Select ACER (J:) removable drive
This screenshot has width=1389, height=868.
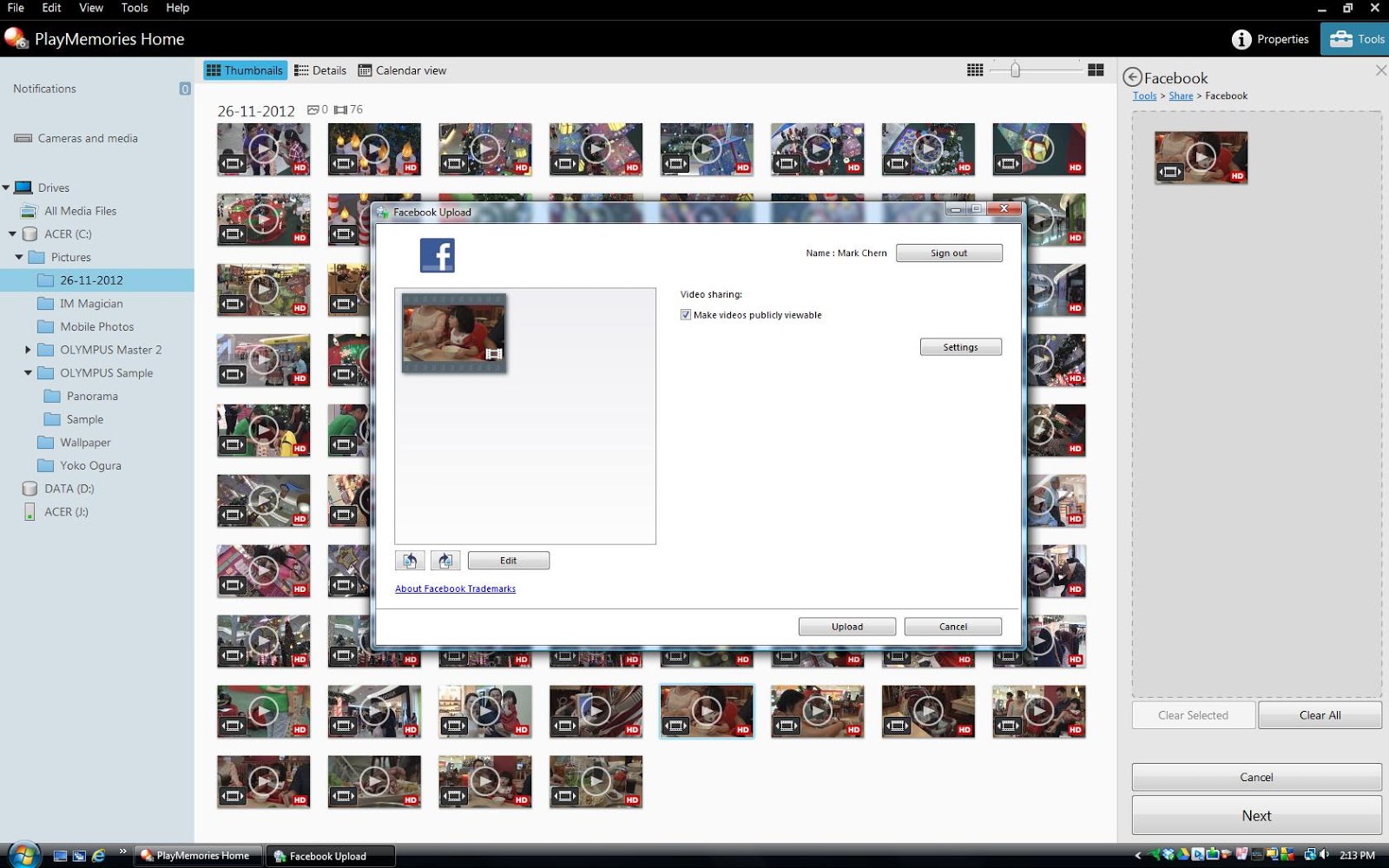tap(56, 512)
